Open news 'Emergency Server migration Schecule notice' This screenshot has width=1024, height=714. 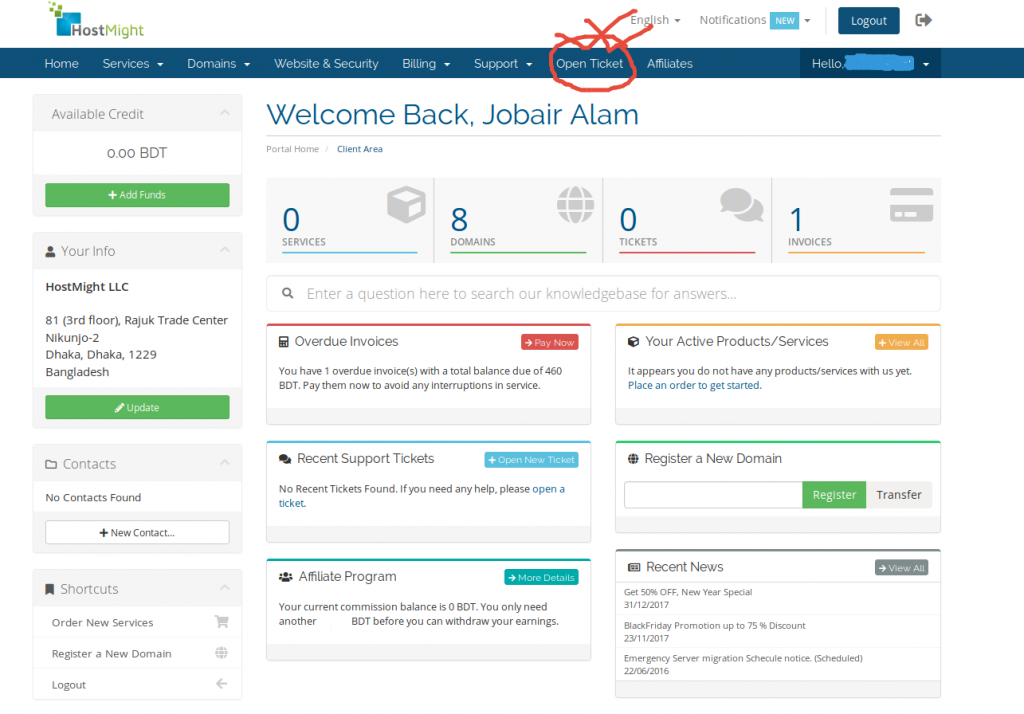click(x=743, y=658)
